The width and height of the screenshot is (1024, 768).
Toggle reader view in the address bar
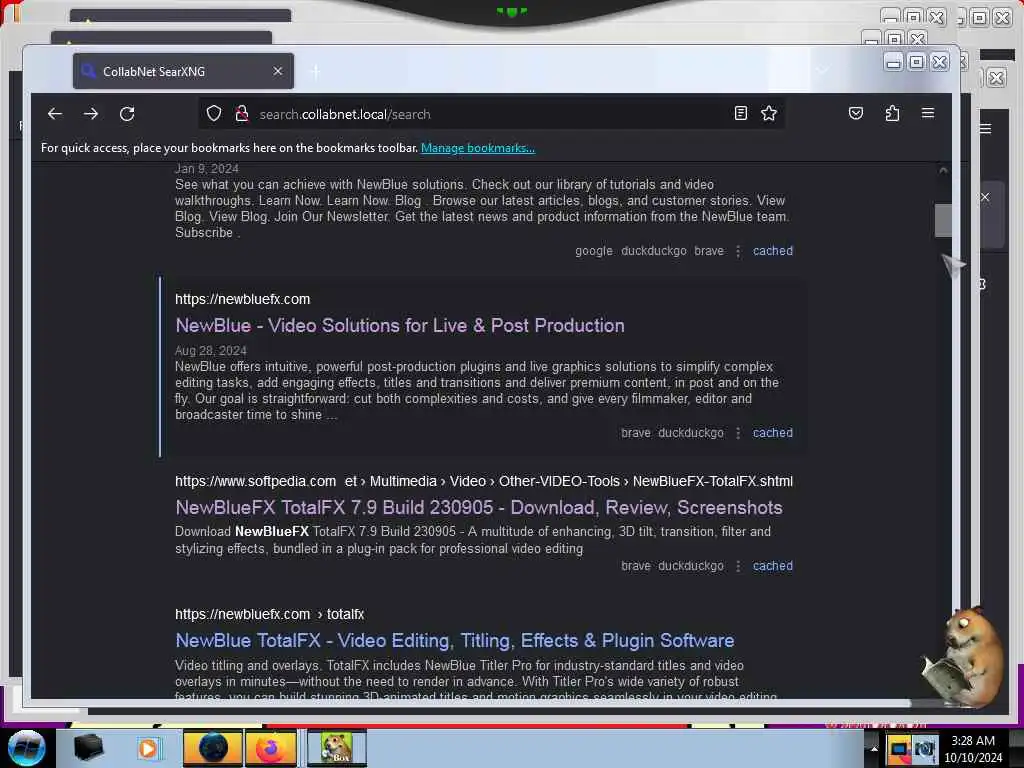pos(741,114)
